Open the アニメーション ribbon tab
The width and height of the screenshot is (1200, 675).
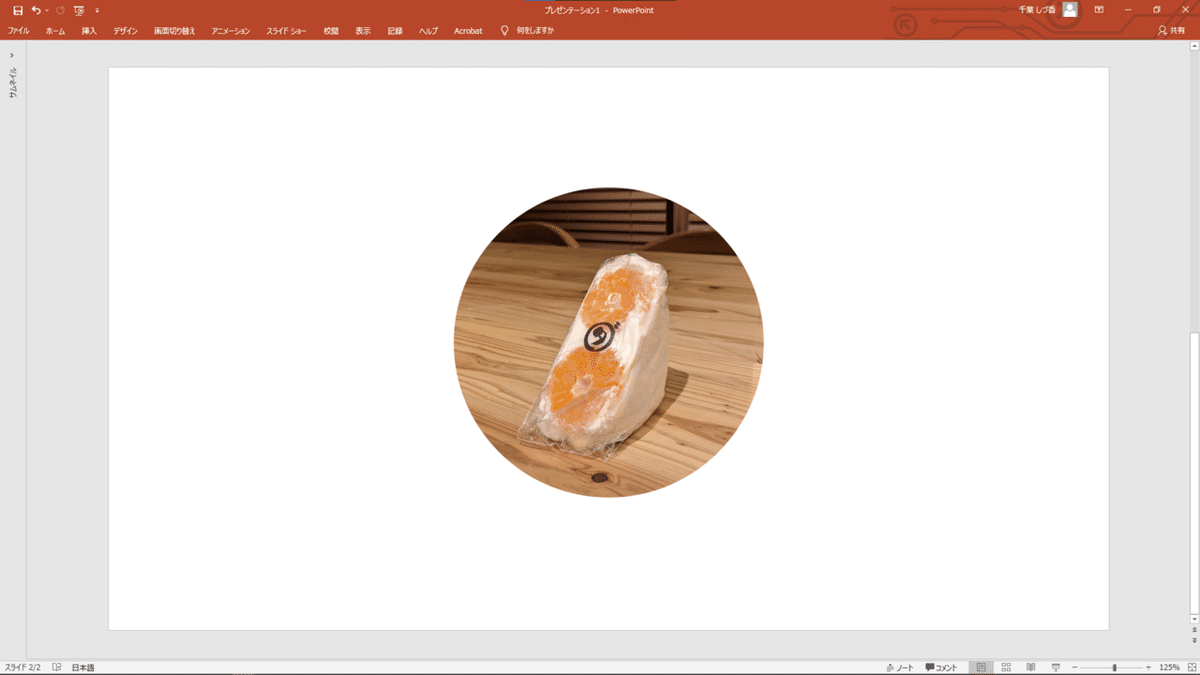(231, 31)
